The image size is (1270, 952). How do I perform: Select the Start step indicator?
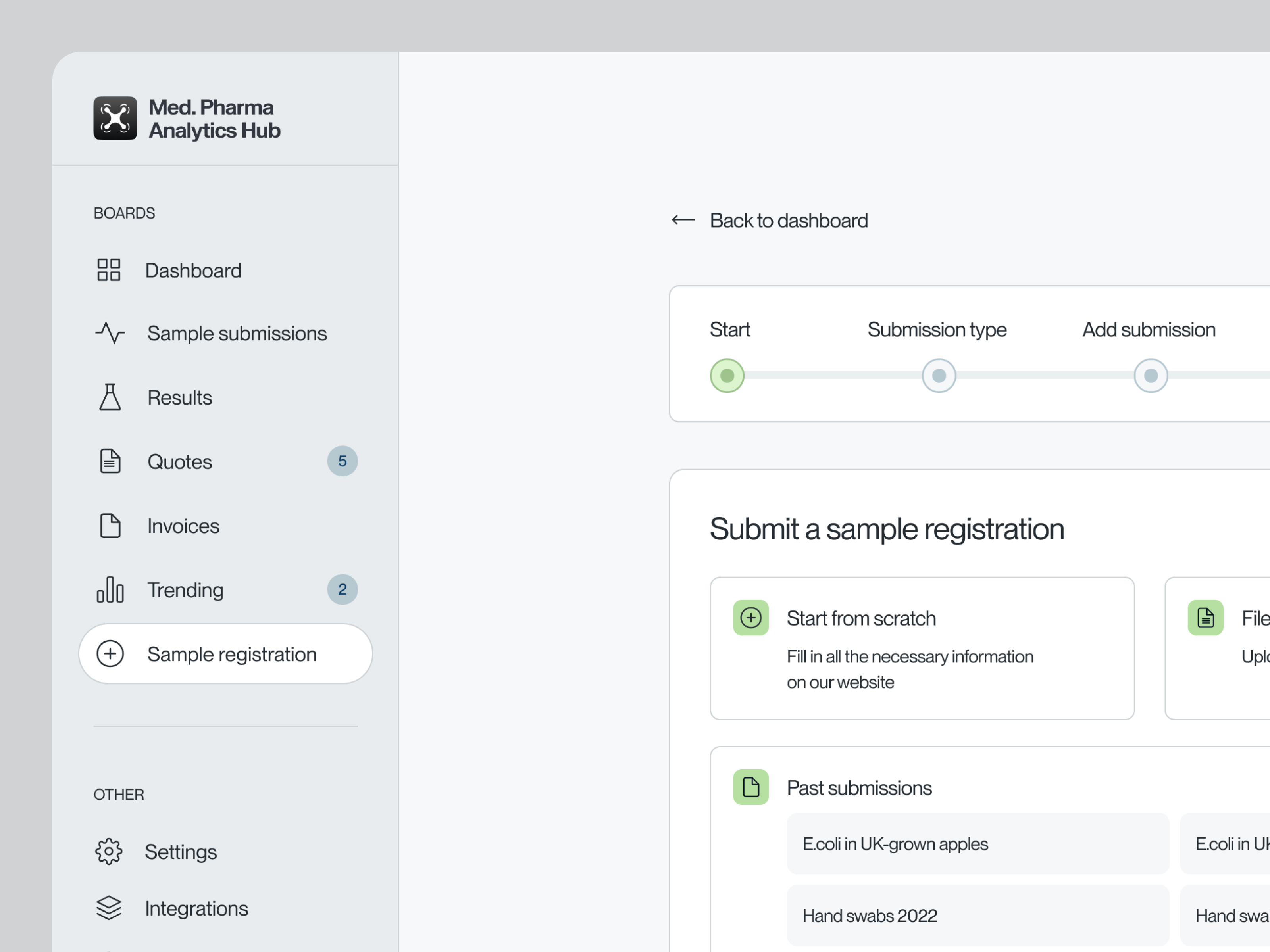[x=727, y=375]
